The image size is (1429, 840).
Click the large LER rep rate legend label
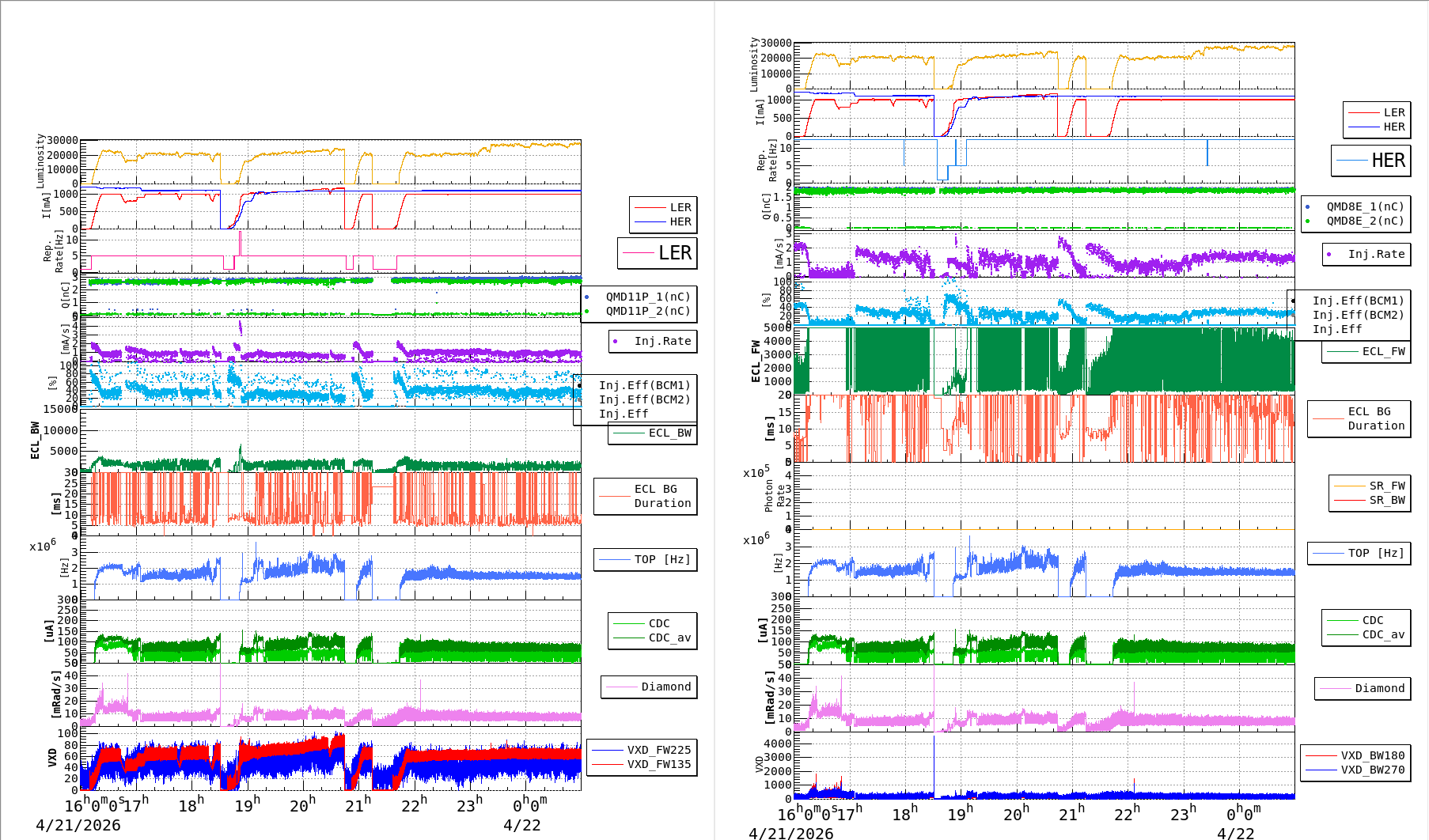[674, 253]
